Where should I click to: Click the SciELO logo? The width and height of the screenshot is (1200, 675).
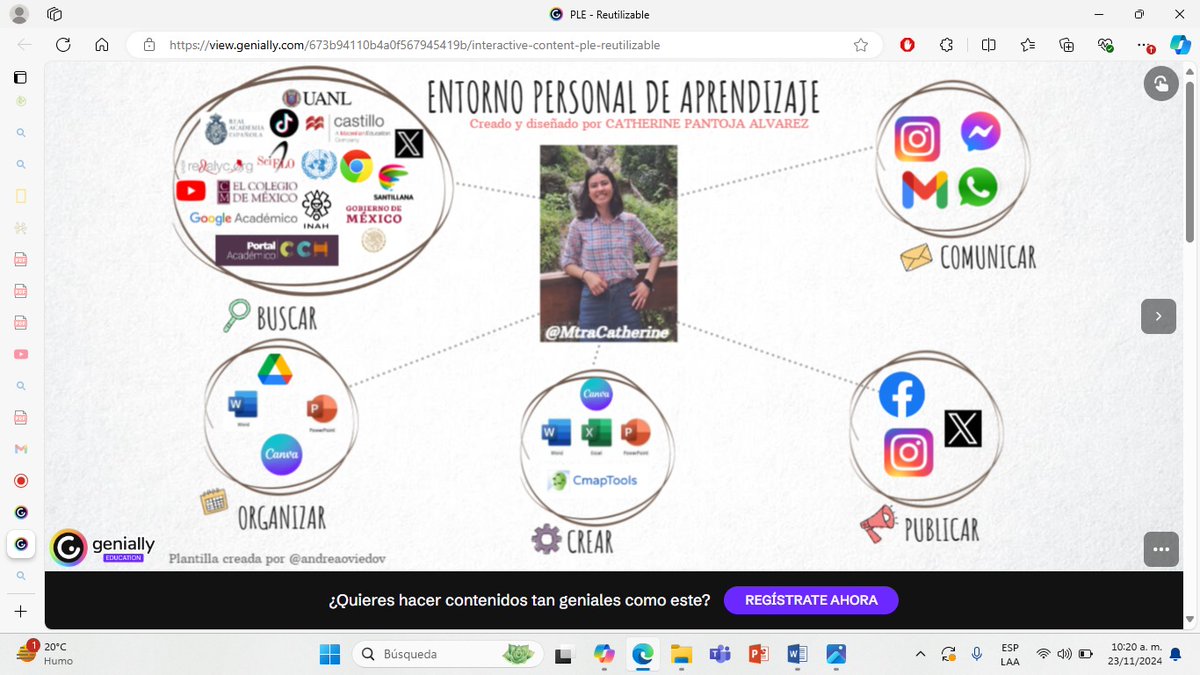pos(275,160)
